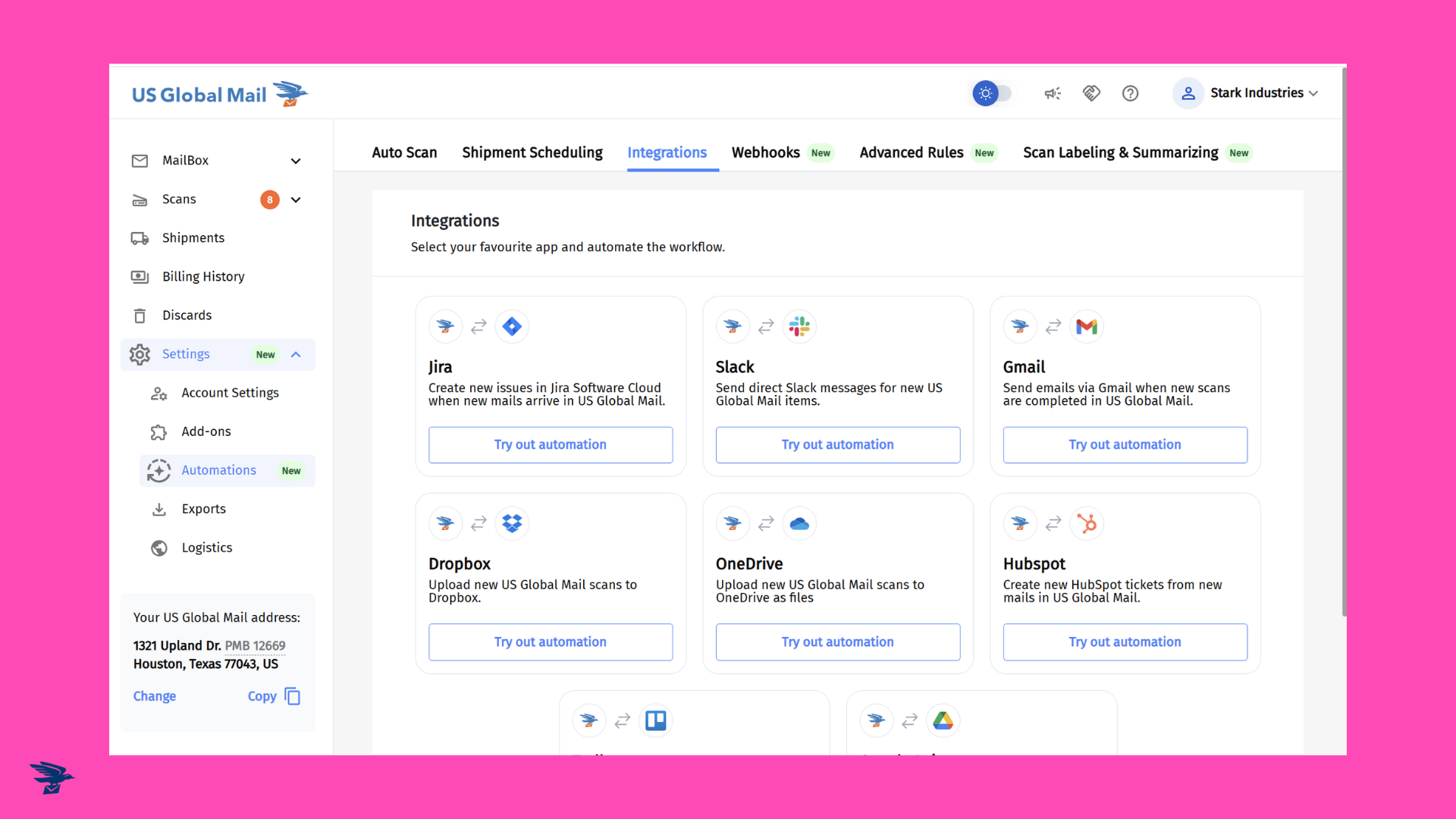Click the announcements megaphone icon
This screenshot has width=1456, height=819.
click(1053, 93)
